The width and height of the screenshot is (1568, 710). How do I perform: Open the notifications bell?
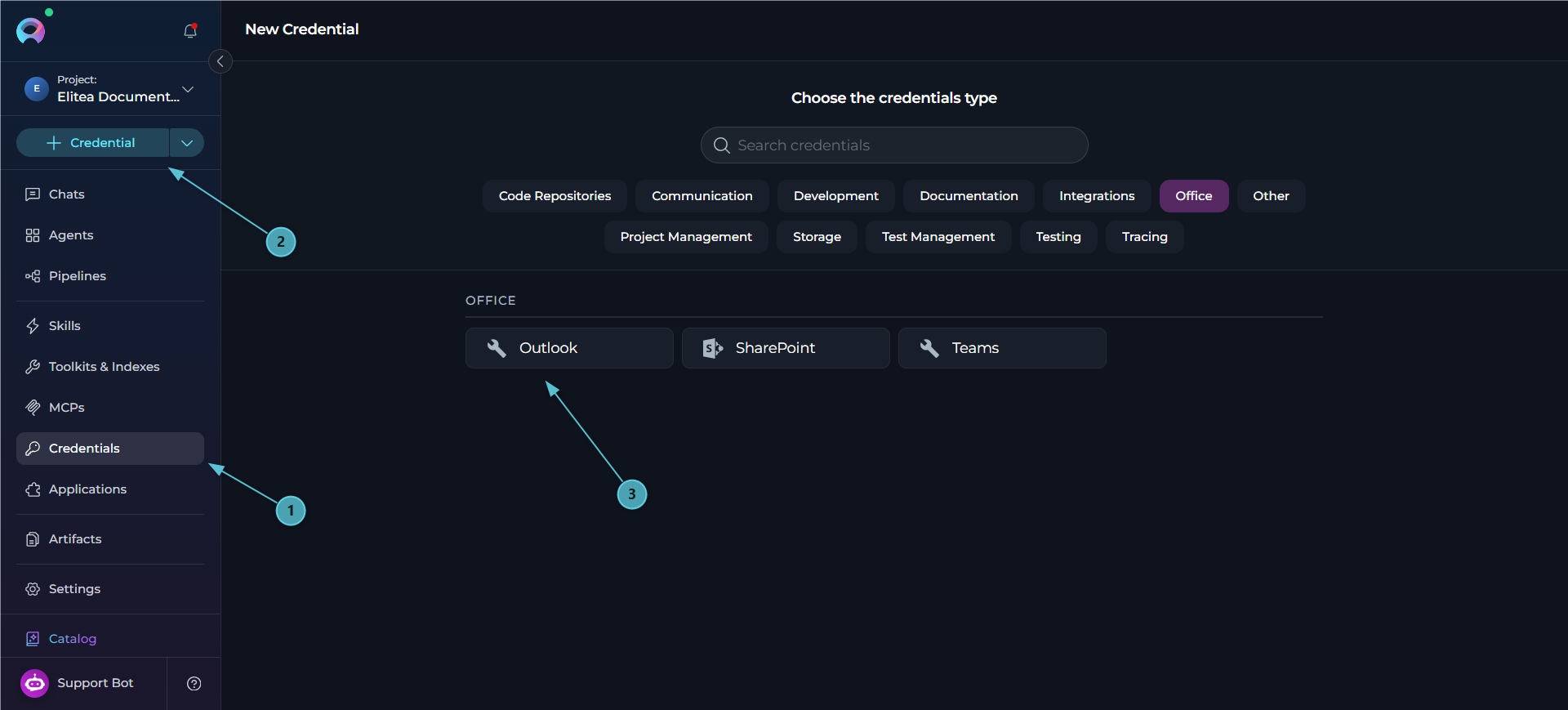pyautogui.click(x=190, y=31)
